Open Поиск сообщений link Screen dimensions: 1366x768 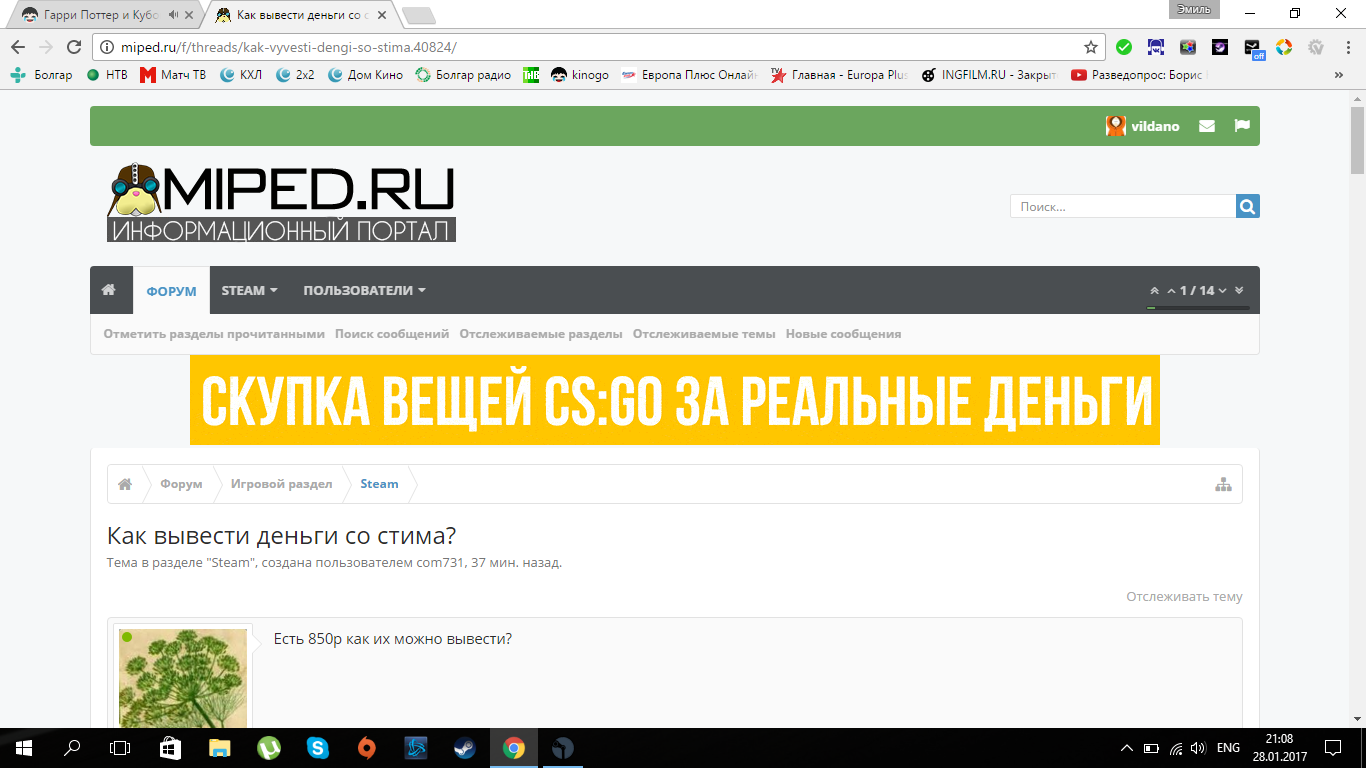392,334
